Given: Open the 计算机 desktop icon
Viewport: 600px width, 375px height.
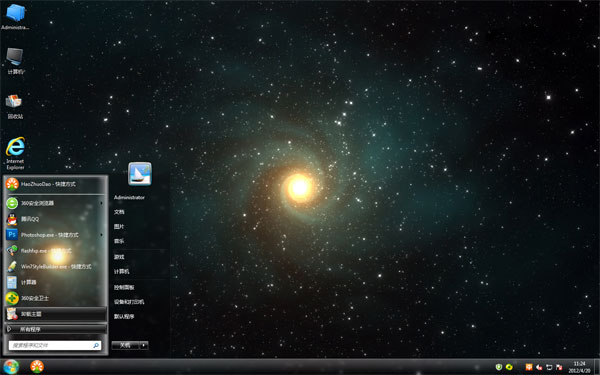Looking at the screenshot, I should 15,61.
